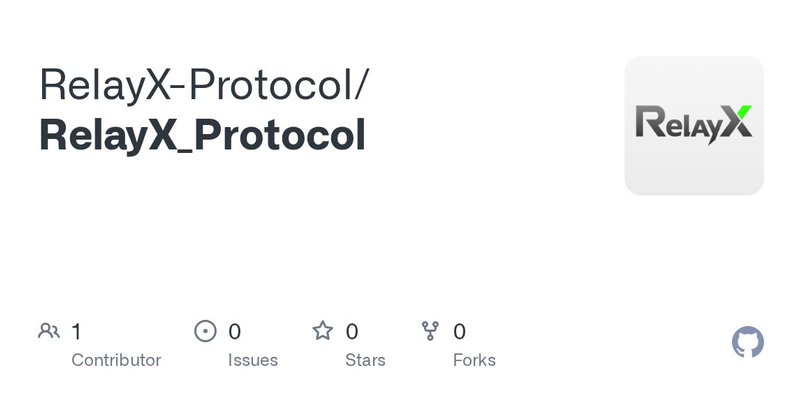Select the RelayX logo thumbnail's light background
The image size is (800, 419).
coord(694,168)
